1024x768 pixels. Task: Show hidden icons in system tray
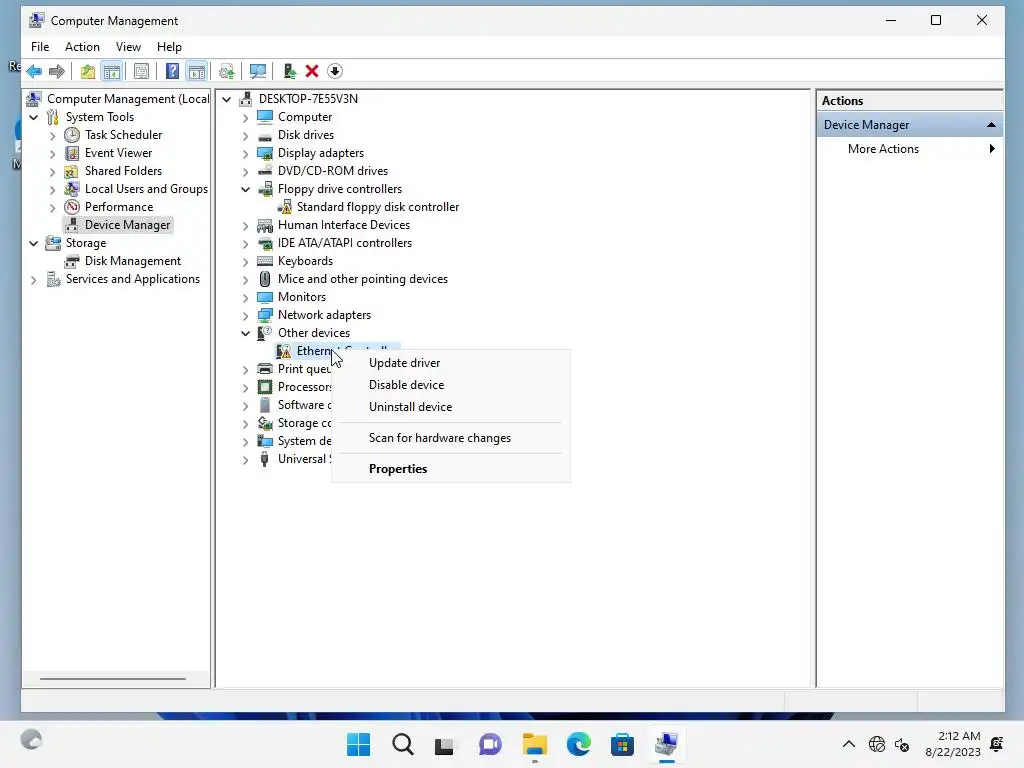(848, 744)
